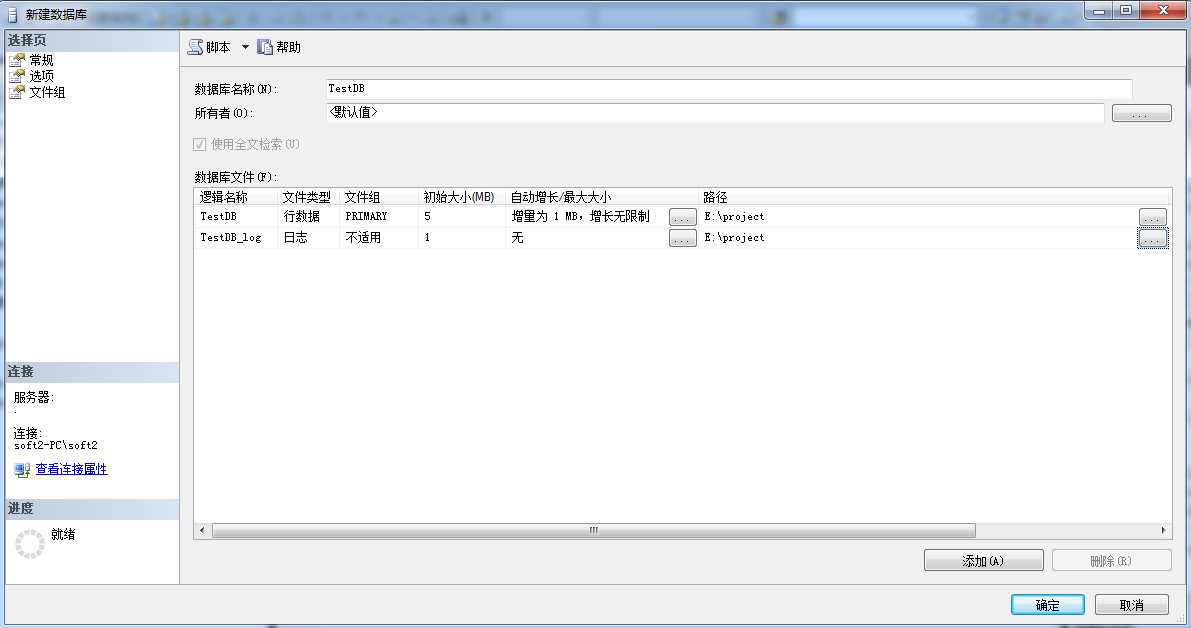Open the Script dropdown arrow
Image resolution: width=1191 pixels, height=628 pixels.
click(245, 47)
